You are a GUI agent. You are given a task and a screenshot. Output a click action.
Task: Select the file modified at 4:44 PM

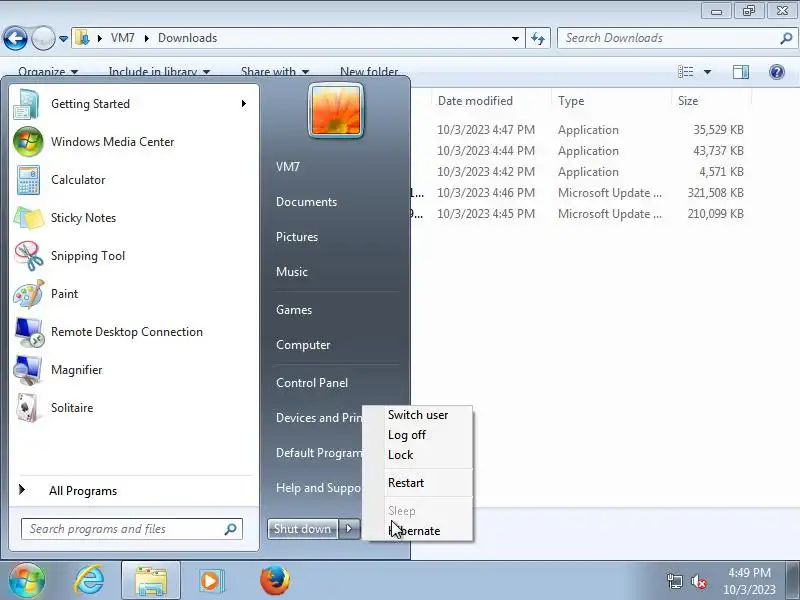pyautogui.click(x=582, y=151)
